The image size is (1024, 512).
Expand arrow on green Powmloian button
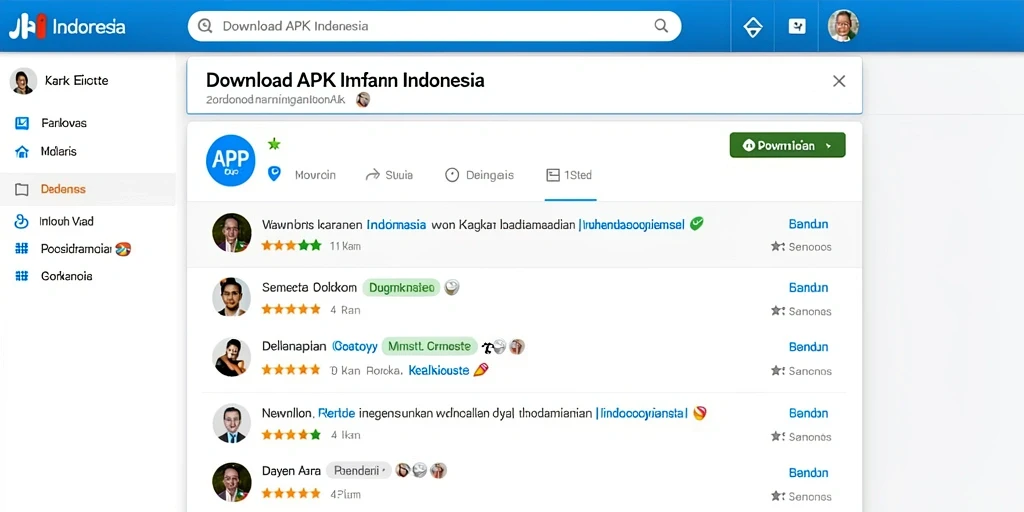(829, 146)
